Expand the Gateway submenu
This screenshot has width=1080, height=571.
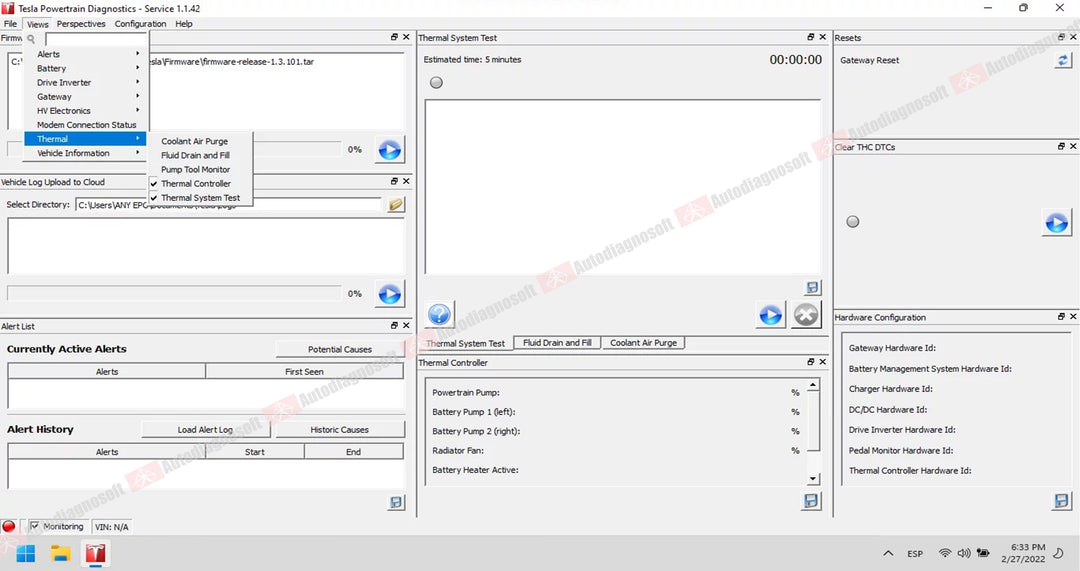coord(85,96)
